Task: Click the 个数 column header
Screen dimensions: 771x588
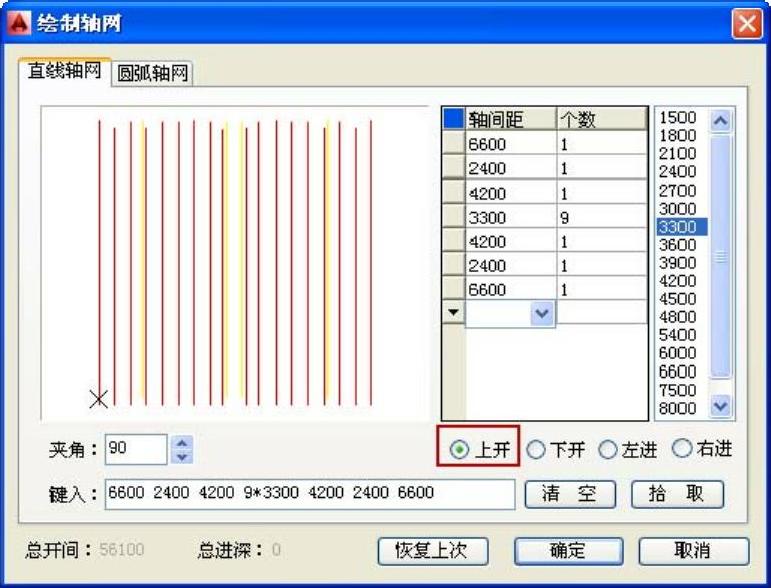Action: tap(602, 119)
